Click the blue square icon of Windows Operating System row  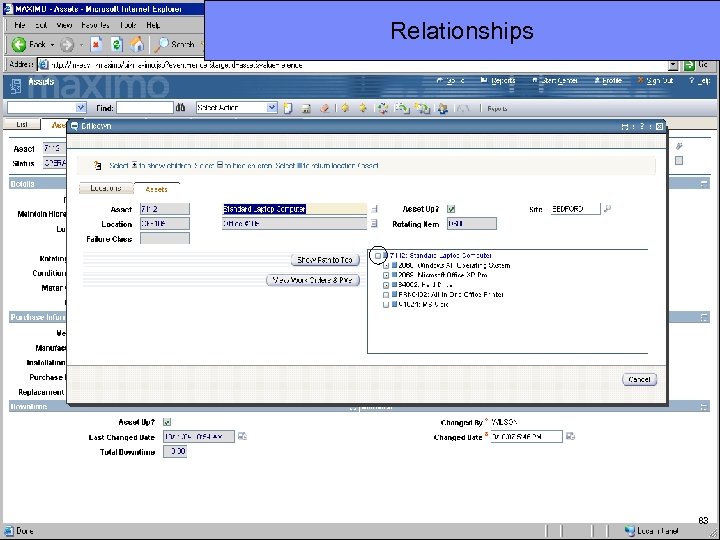pyautogui.click(x=394, y=265)
